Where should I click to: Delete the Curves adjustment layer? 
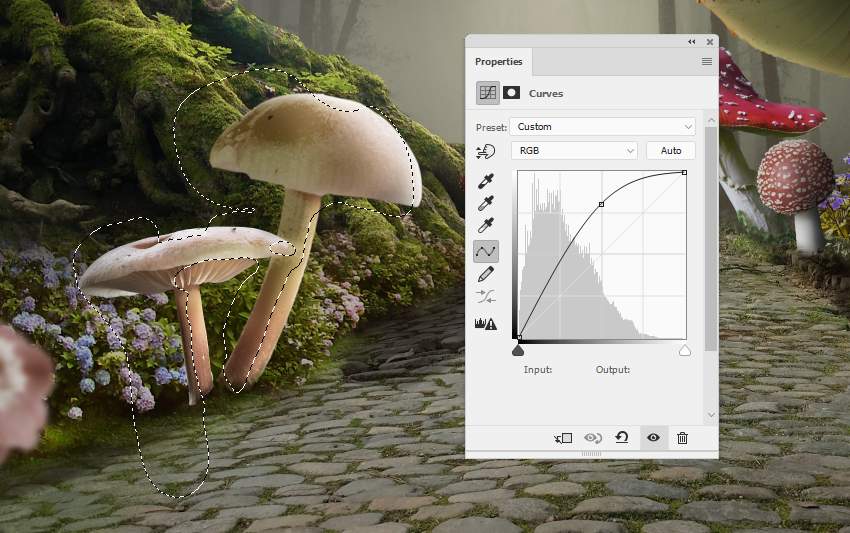(682, 438)
